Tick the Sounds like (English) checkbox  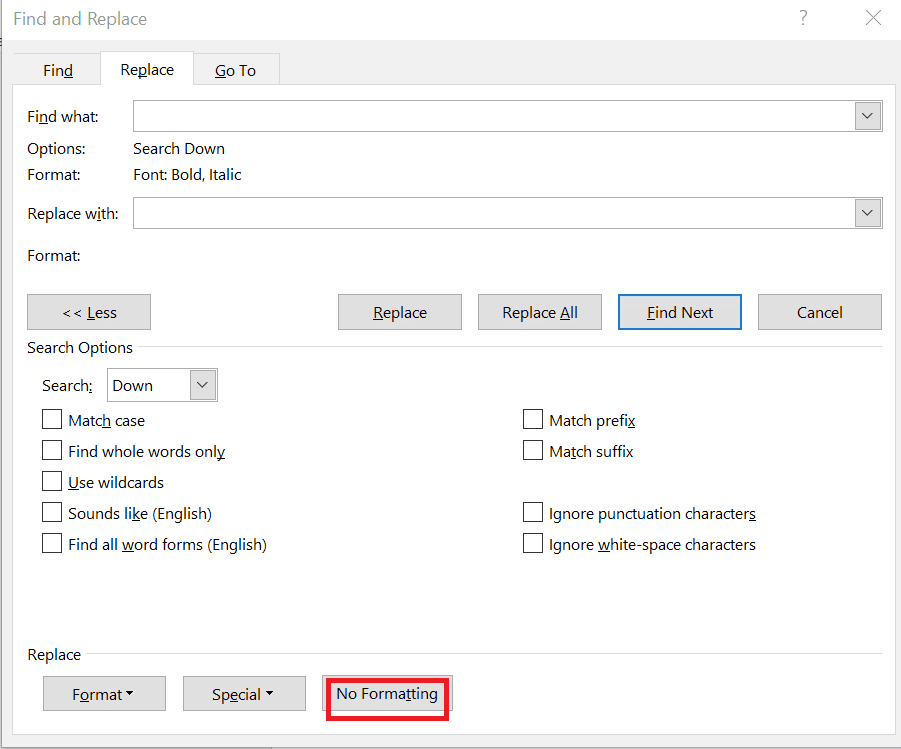coord(52,513)
